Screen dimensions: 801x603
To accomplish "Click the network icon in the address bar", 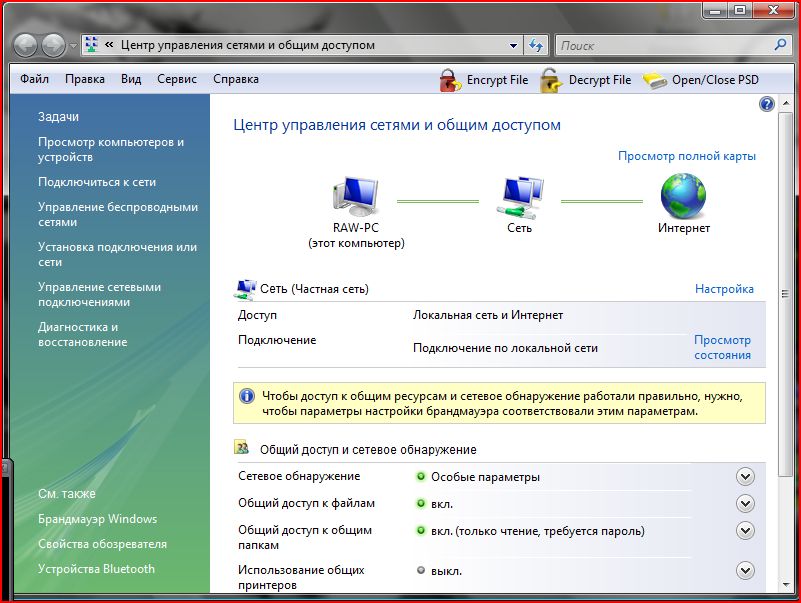I will (x=91, y=45).
